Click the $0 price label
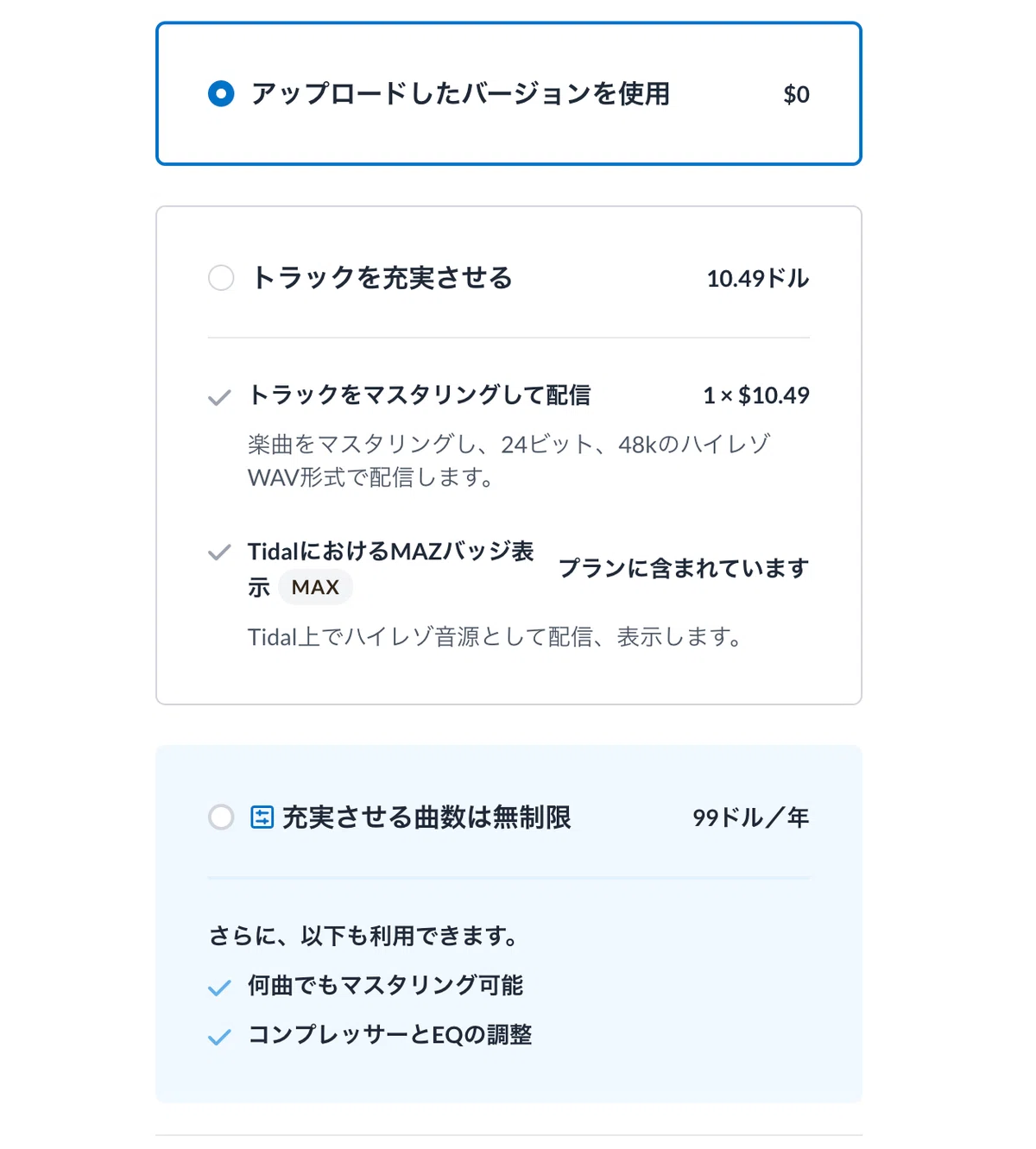Viewport: 1036px width, 1149px height. tap(796, 94)
